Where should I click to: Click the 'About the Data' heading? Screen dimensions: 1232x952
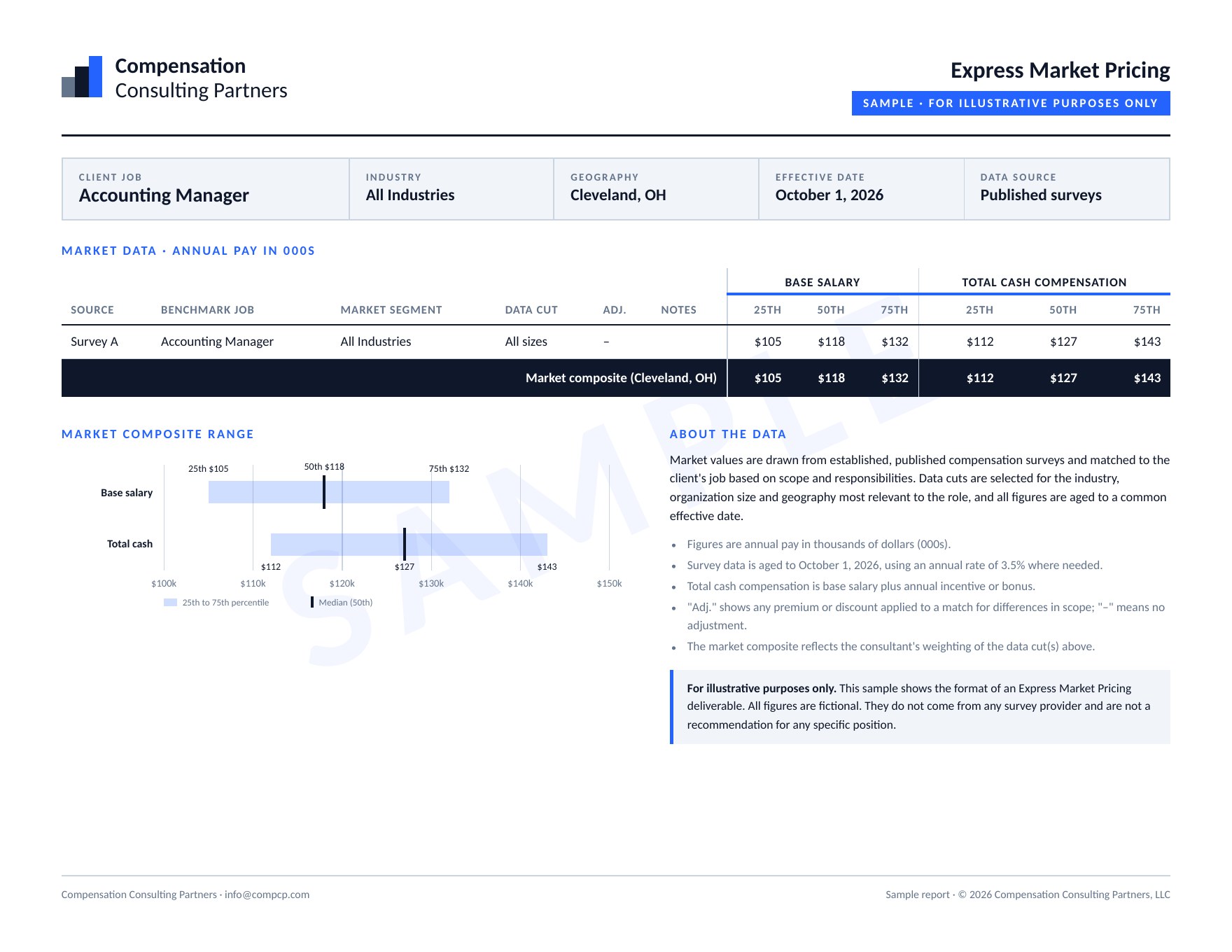pos(728,434)
